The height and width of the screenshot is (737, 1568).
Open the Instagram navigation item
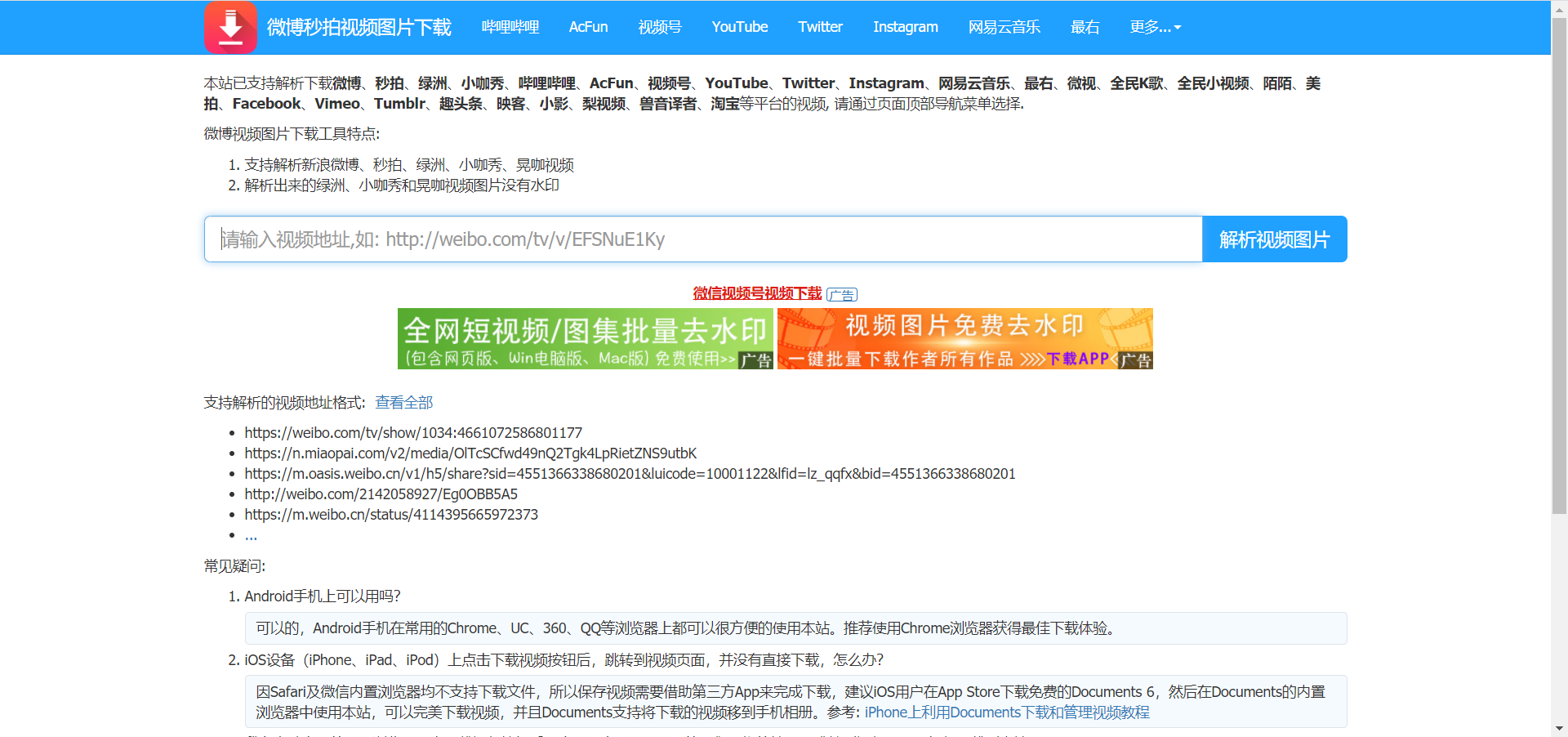(x=906, y=27)
